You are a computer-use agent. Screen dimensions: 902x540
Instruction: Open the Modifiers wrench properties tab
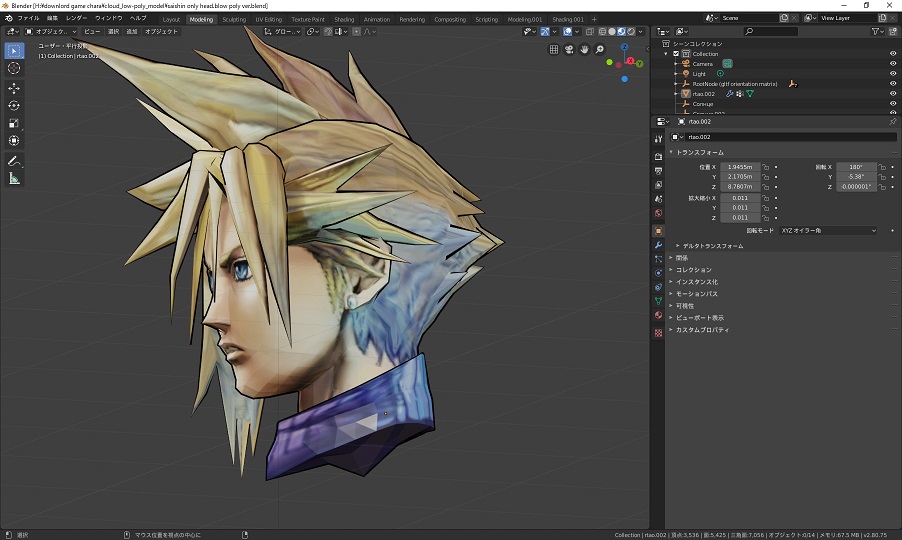(658, 245)
